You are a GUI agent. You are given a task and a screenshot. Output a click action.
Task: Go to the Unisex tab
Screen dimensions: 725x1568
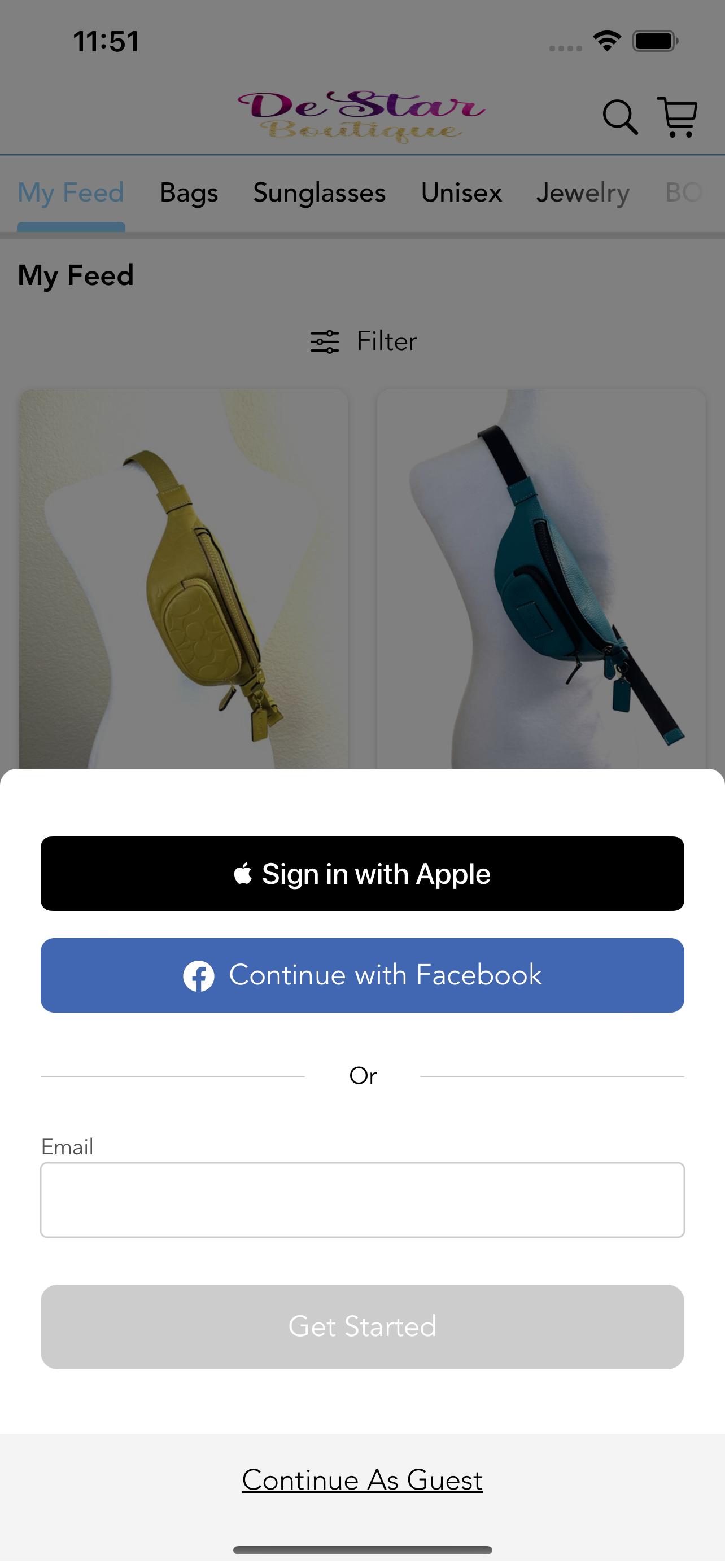(x=461, y=193)
